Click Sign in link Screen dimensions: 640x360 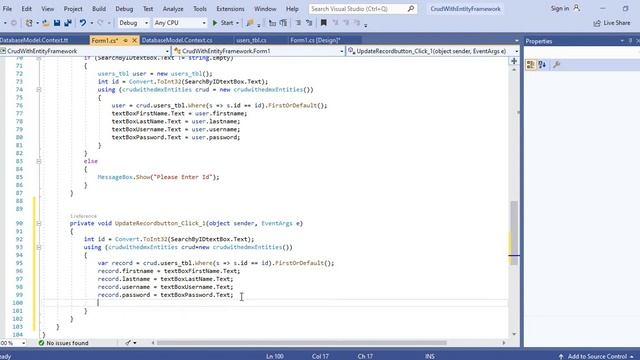pyautogui.click(x=560, y=9)
